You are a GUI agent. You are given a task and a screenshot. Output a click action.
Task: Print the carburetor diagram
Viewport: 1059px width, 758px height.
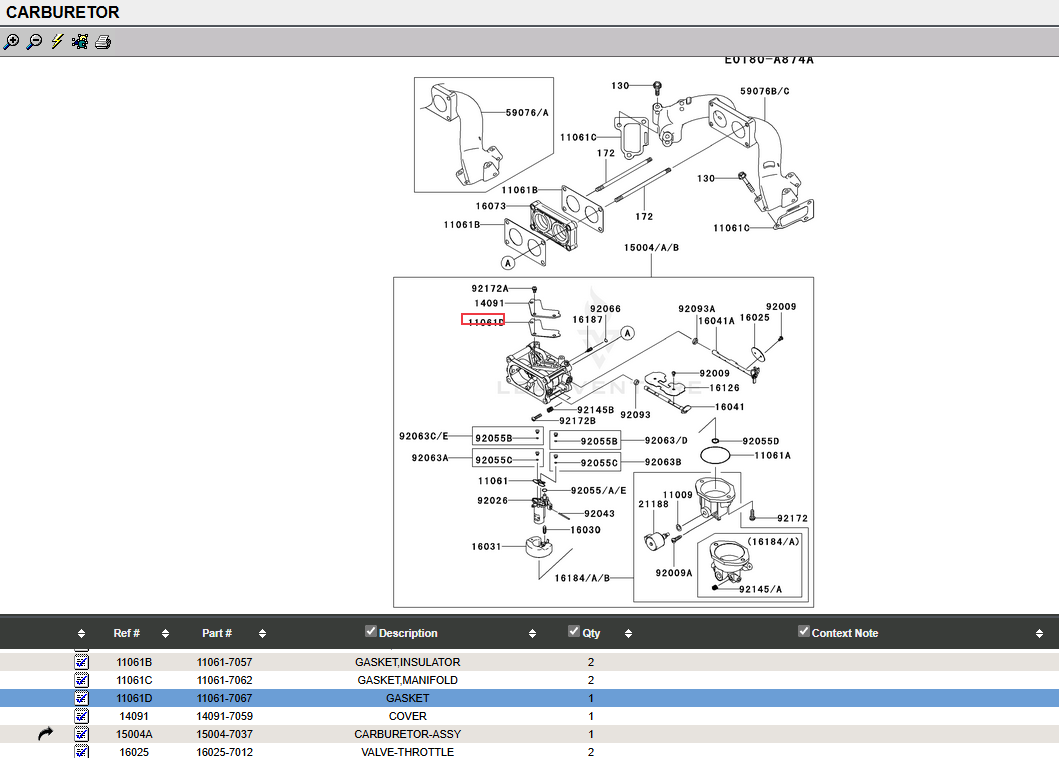coord(103,42)
